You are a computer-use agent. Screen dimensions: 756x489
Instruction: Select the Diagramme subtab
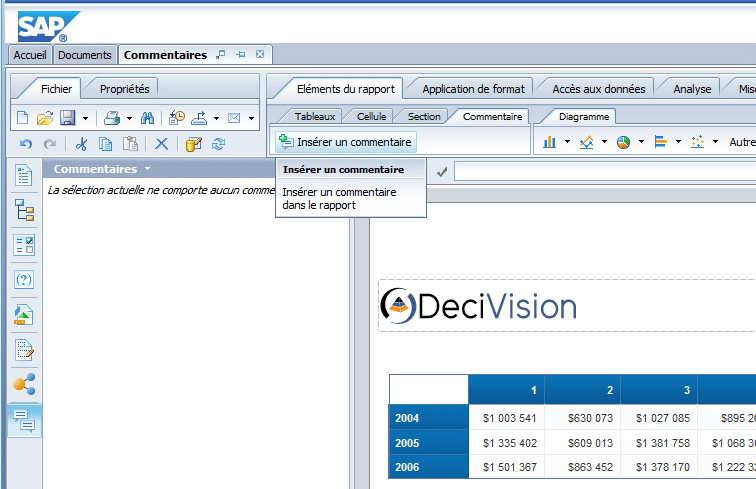coord(584,116)
